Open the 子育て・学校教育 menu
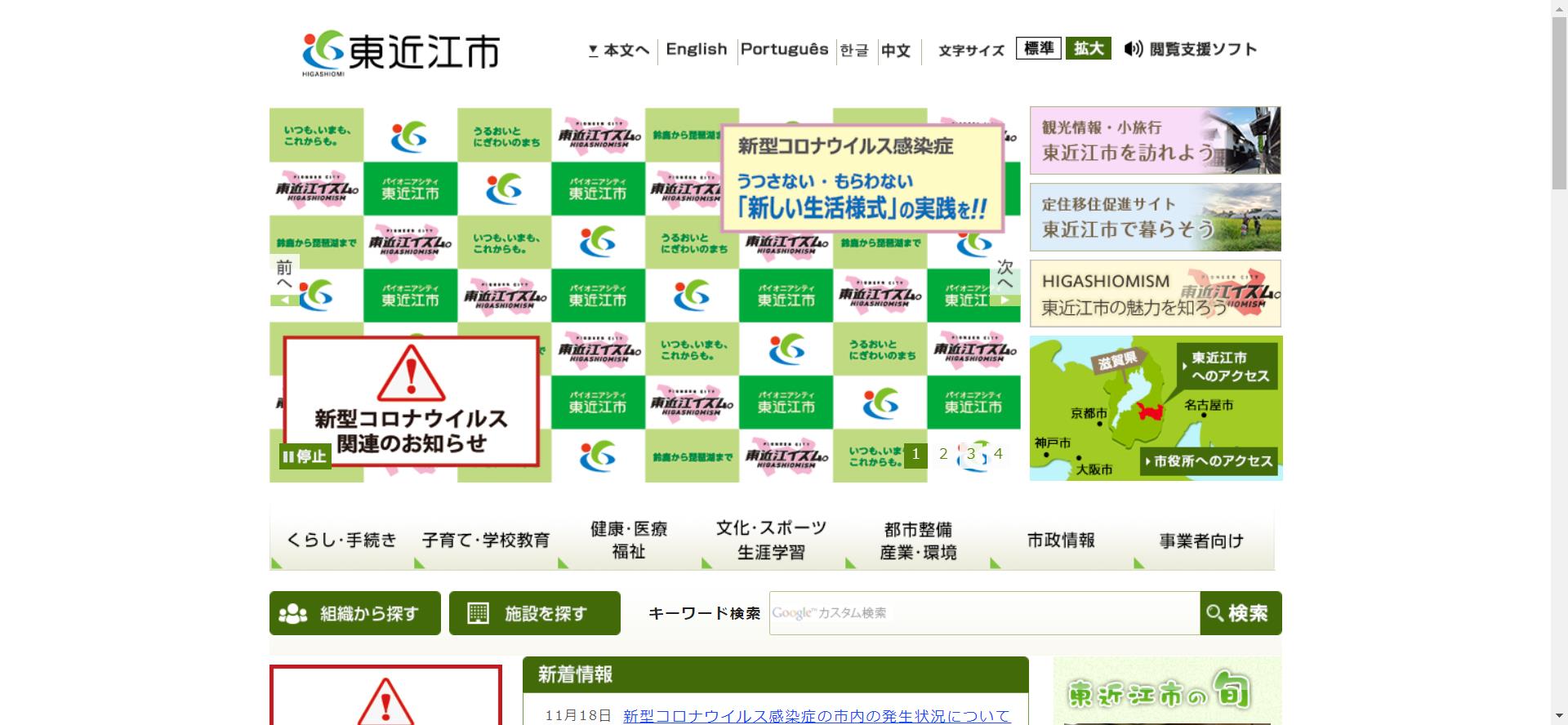This screenshot has width=1568, height=725. (485, 540)
